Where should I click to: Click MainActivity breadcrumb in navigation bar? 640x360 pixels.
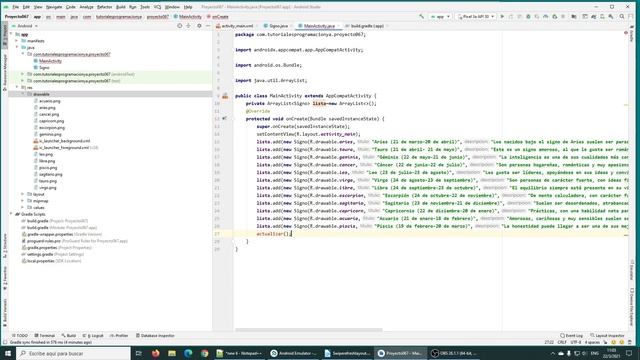[187, 17]
